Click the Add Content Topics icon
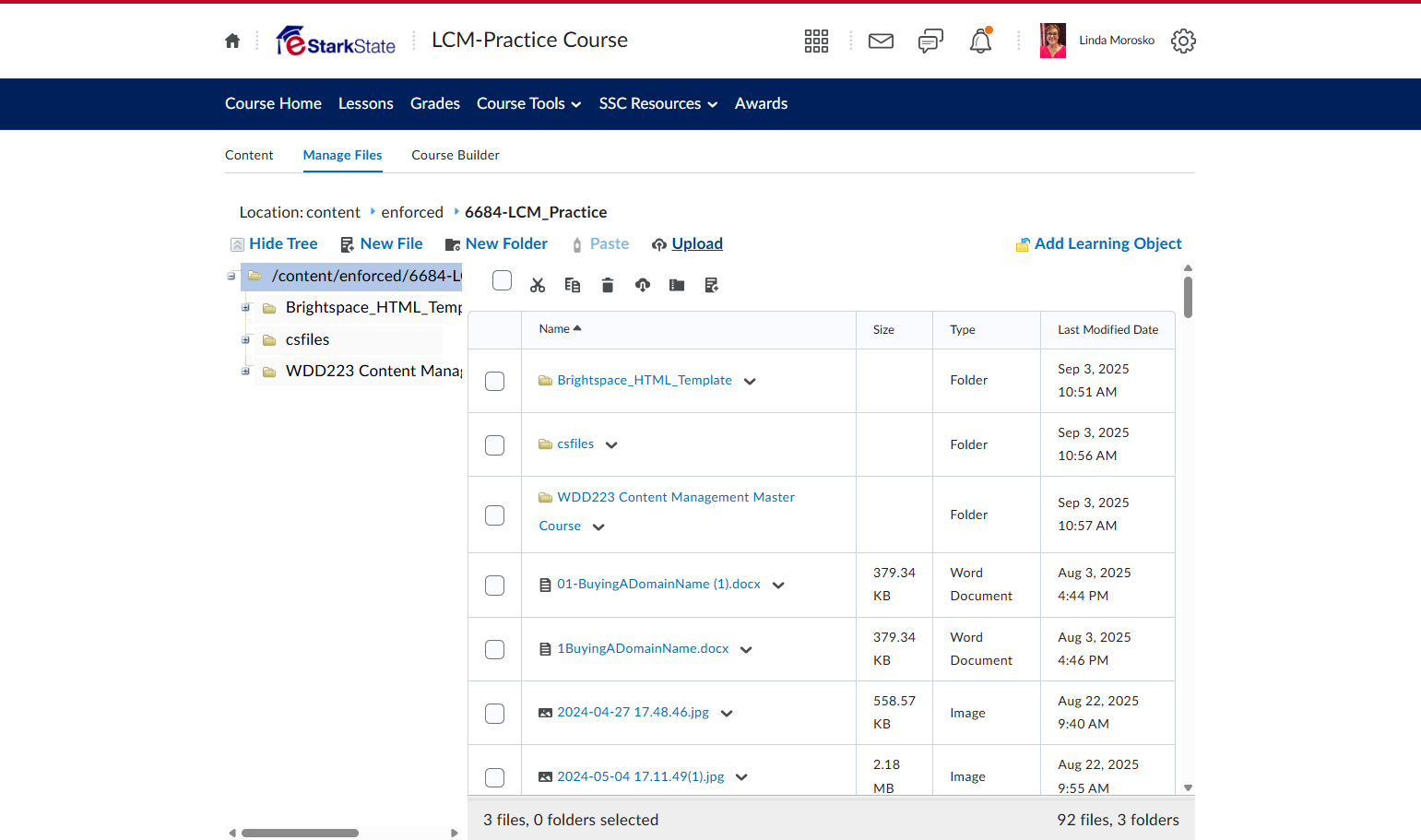 (712, 285)
